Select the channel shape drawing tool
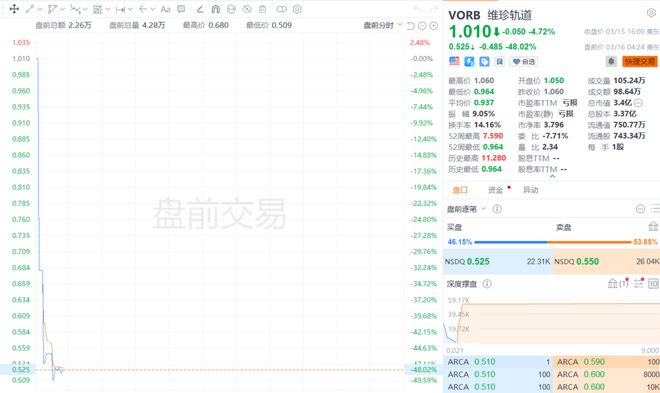The image size is (660, 393). point(53,9)
